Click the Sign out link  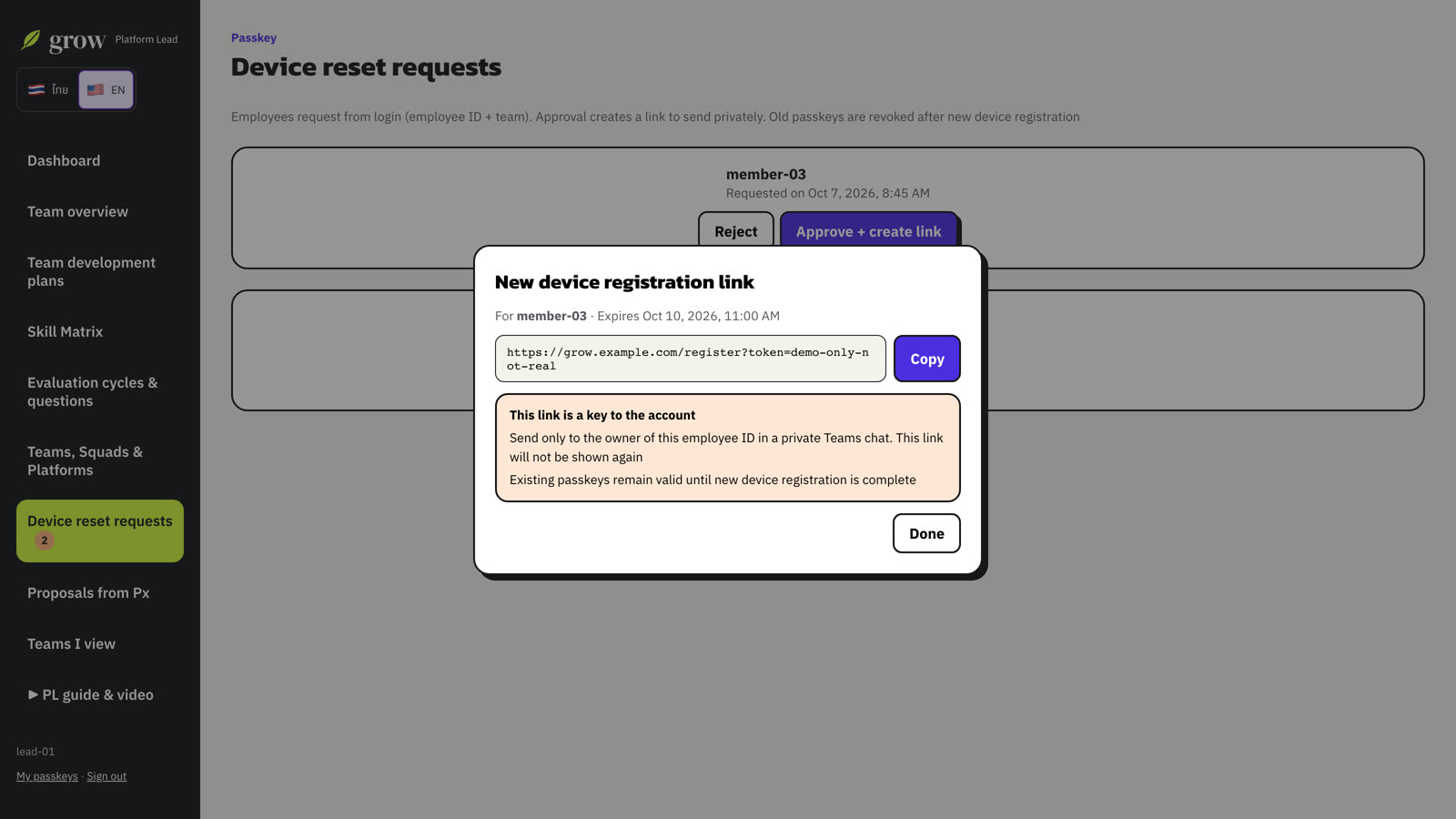pos(106,776)
